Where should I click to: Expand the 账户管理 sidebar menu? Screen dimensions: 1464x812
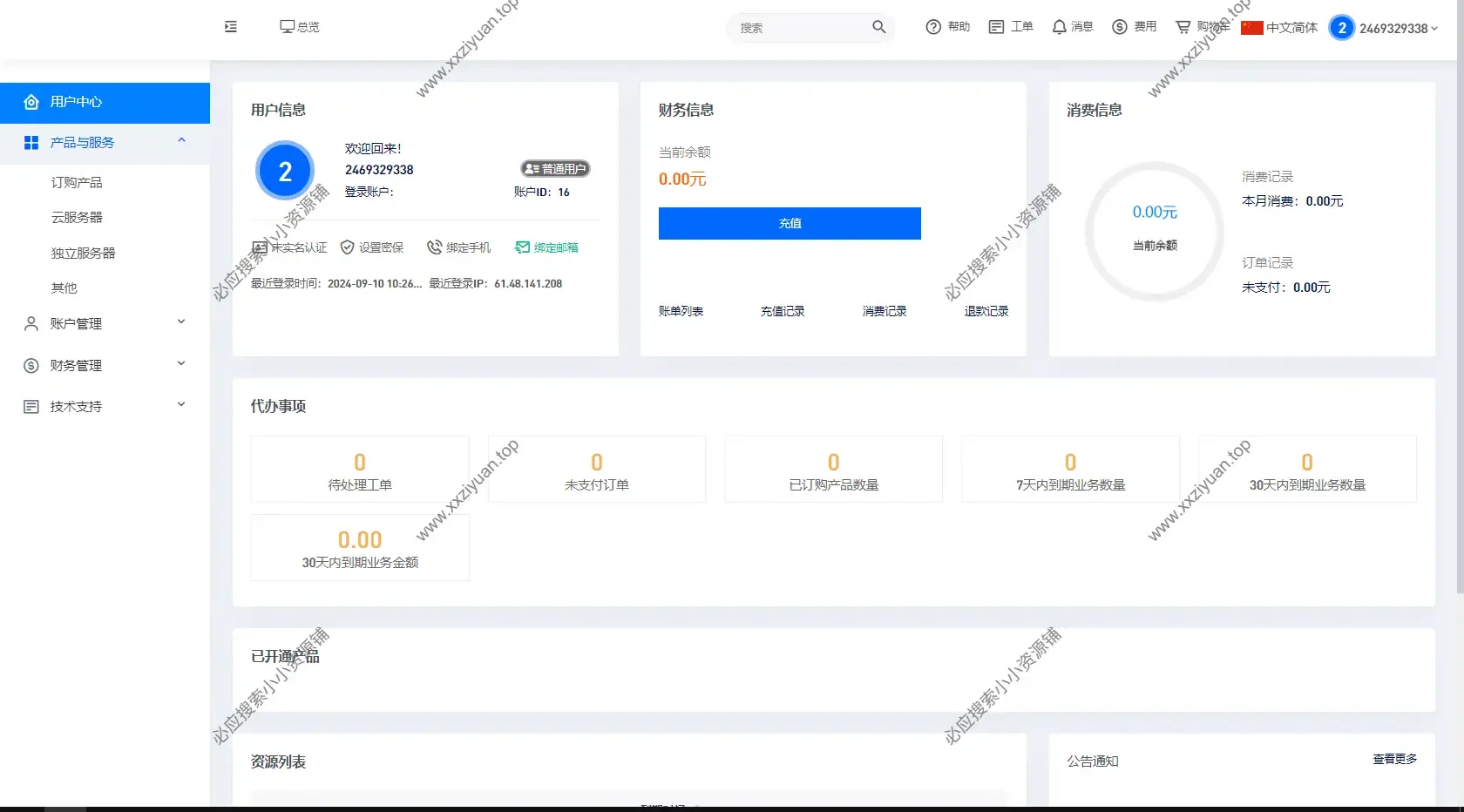(181, 322)
